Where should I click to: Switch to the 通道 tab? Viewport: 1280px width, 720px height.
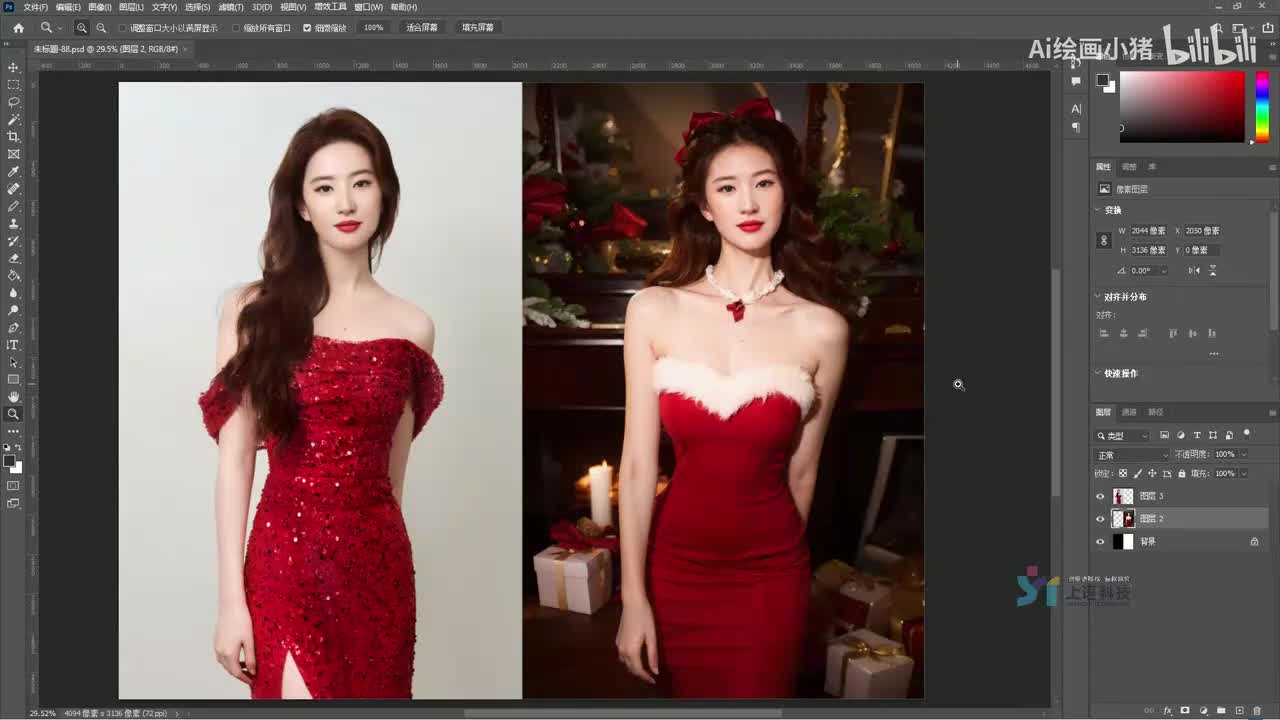tap(1129, 412)
